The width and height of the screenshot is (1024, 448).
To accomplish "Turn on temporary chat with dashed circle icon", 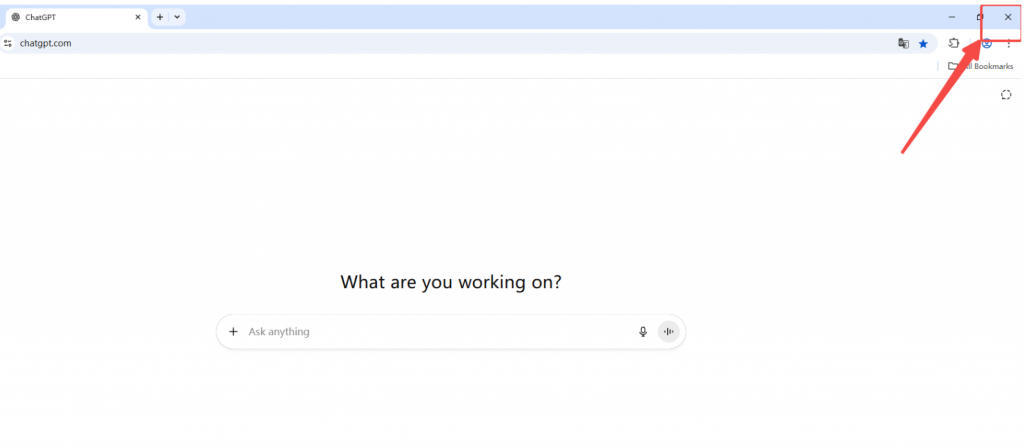I will 1006,95.
